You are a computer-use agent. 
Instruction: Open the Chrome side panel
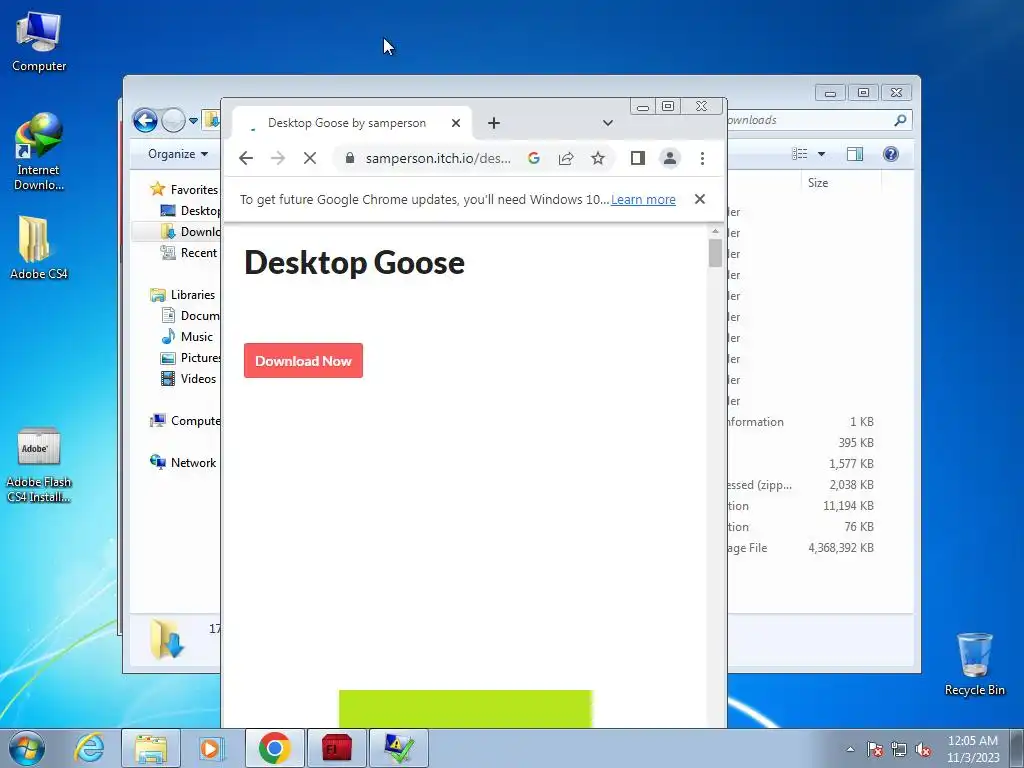(x=637, y=158)
